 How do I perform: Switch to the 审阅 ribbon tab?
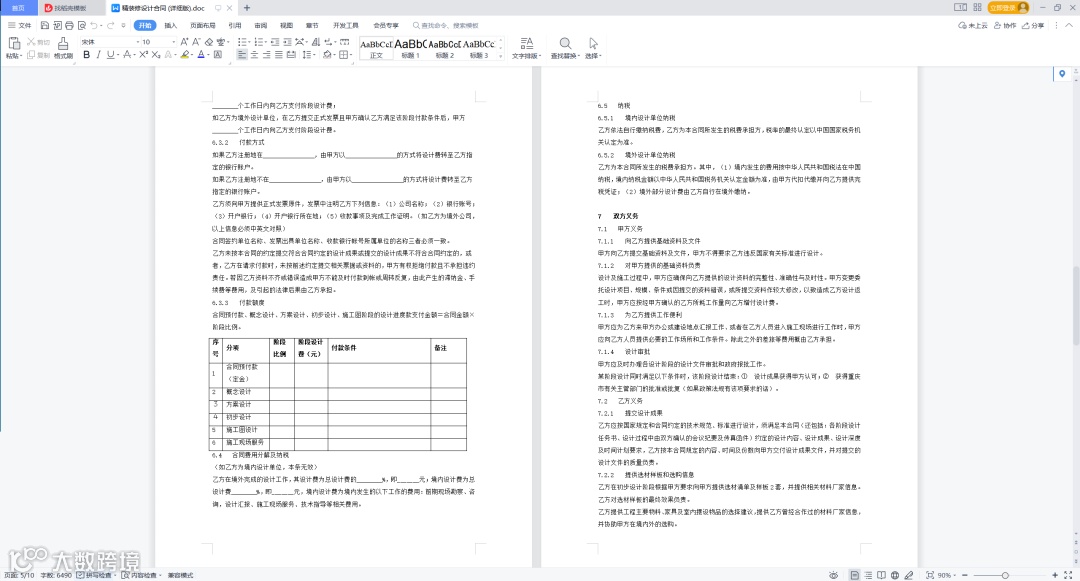(x=260, y=25)
